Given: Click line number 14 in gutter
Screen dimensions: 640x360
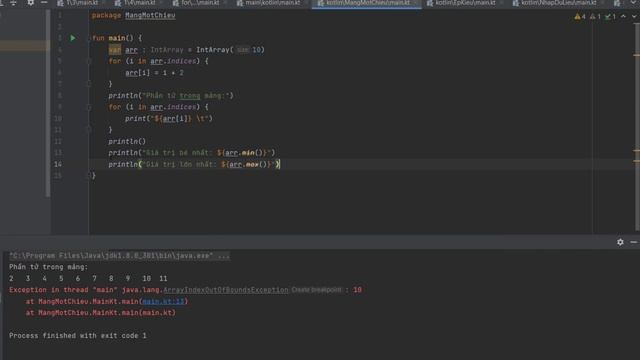Looking at the screenshot, I should click(58, 164).
